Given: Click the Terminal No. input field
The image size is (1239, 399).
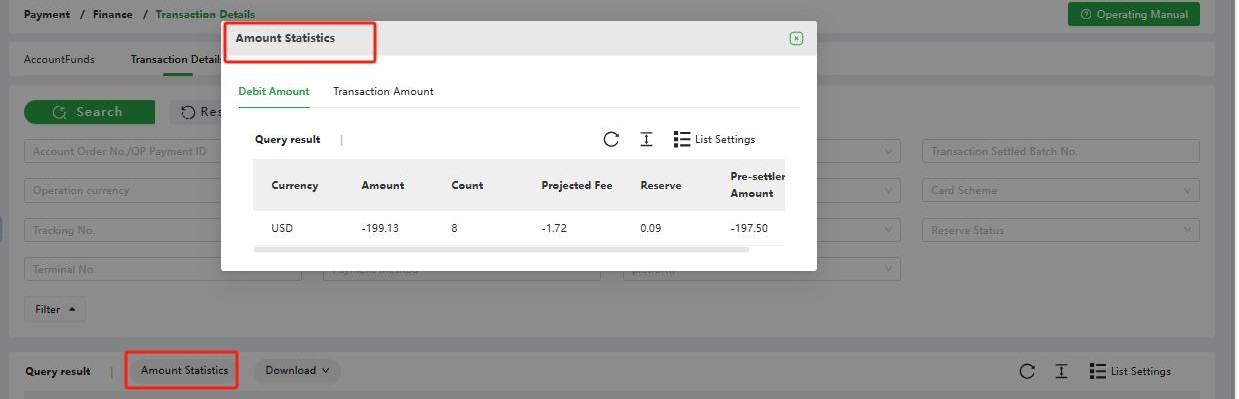Looking at the screenshot, I should click(163, 270).
